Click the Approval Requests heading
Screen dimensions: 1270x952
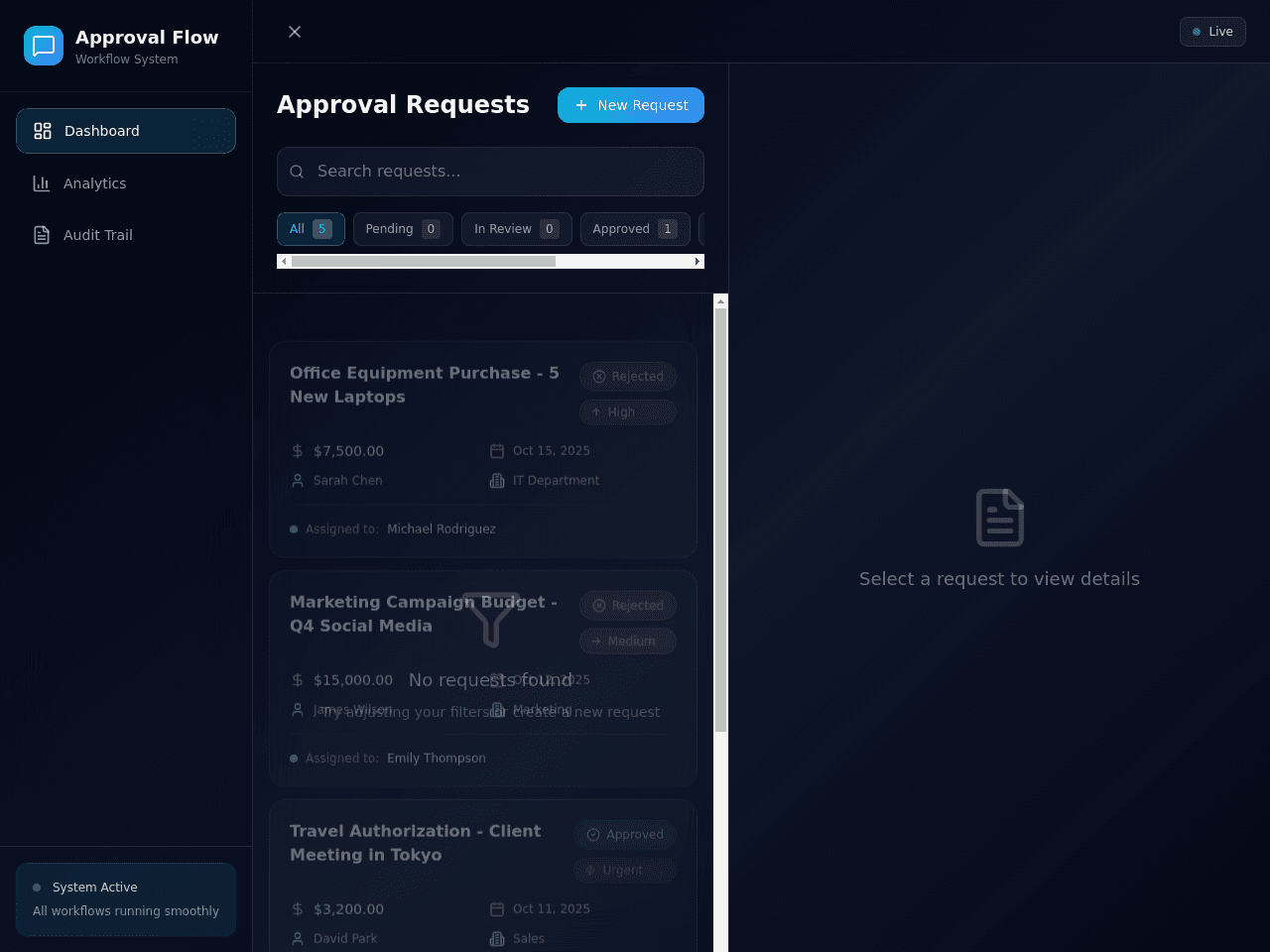[x=403, y=105]
